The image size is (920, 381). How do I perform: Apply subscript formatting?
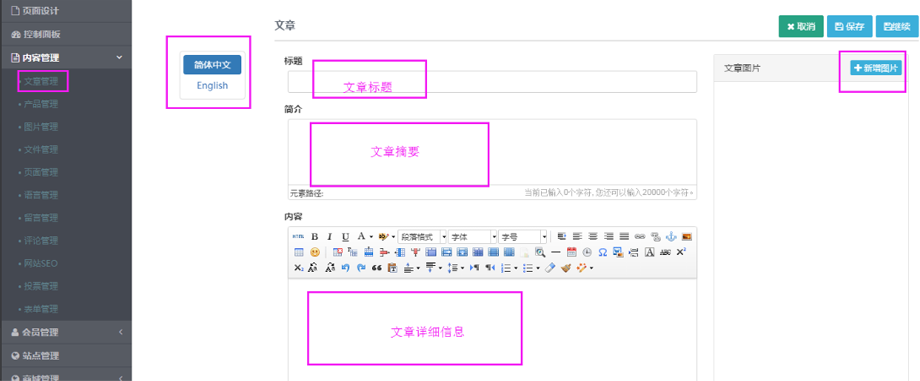tap(299, 268)
